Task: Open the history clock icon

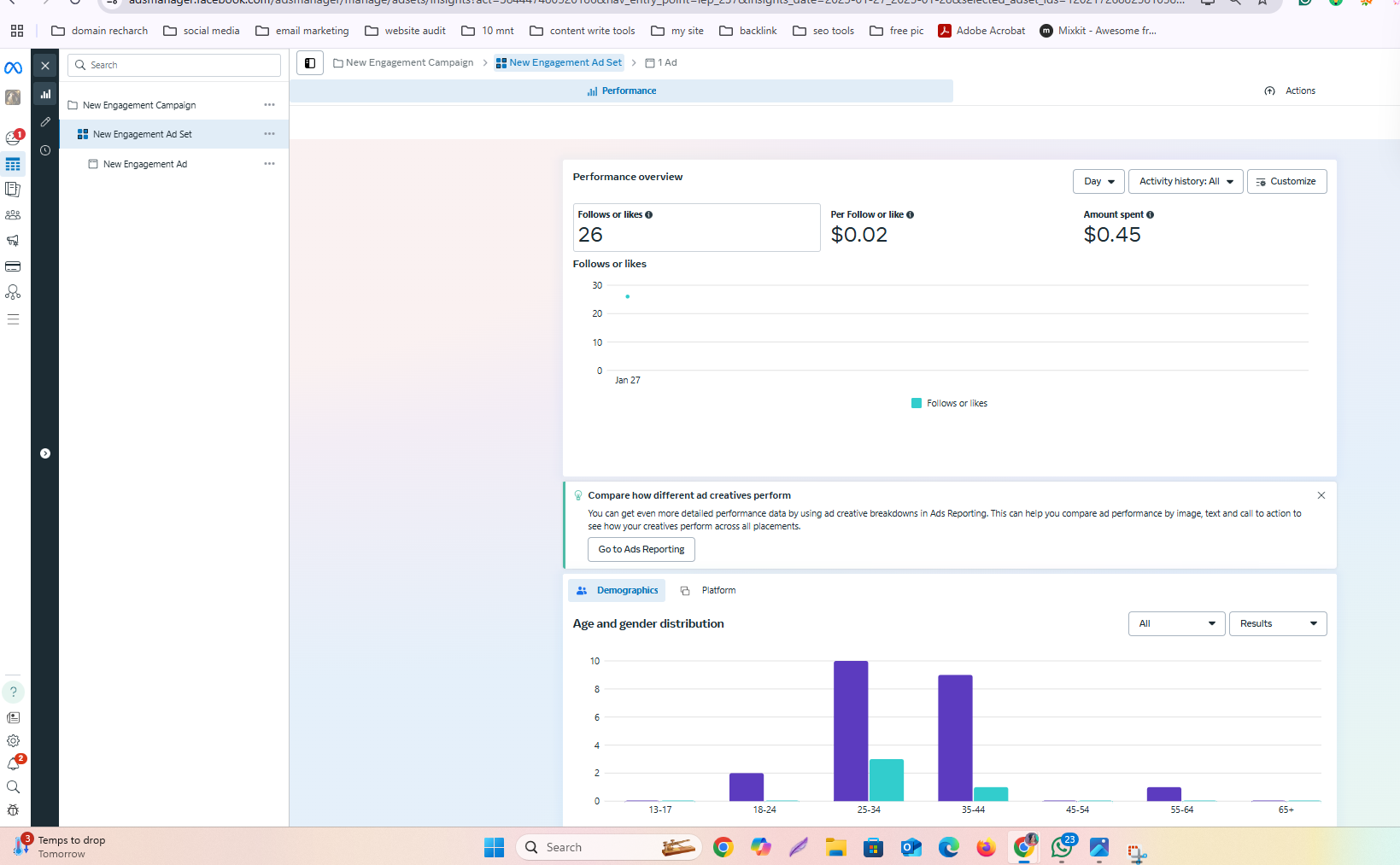Action: pos(45,150)
